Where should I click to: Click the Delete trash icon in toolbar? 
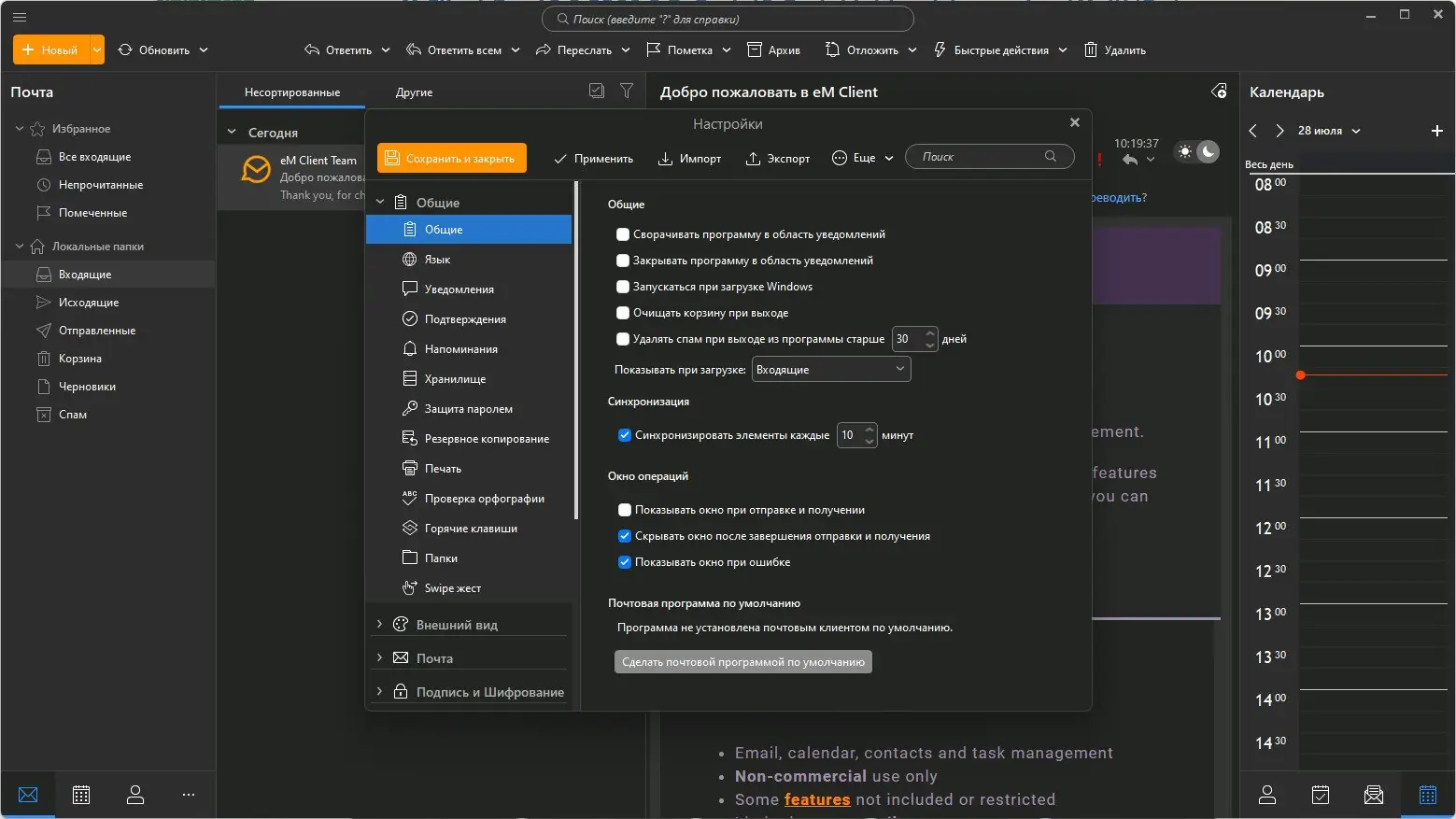pyautogui.click(x=1090, y=50)
